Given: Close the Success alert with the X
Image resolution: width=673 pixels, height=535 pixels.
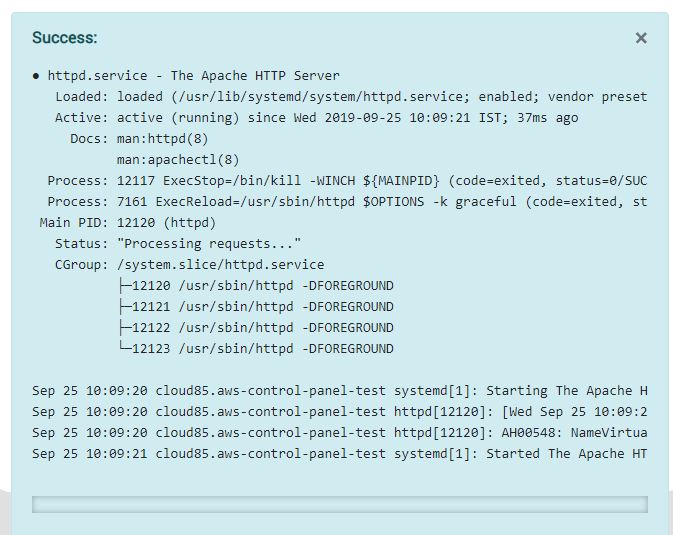Looking at the screenshot, I should pyautogui.click(x=641, y=38).
